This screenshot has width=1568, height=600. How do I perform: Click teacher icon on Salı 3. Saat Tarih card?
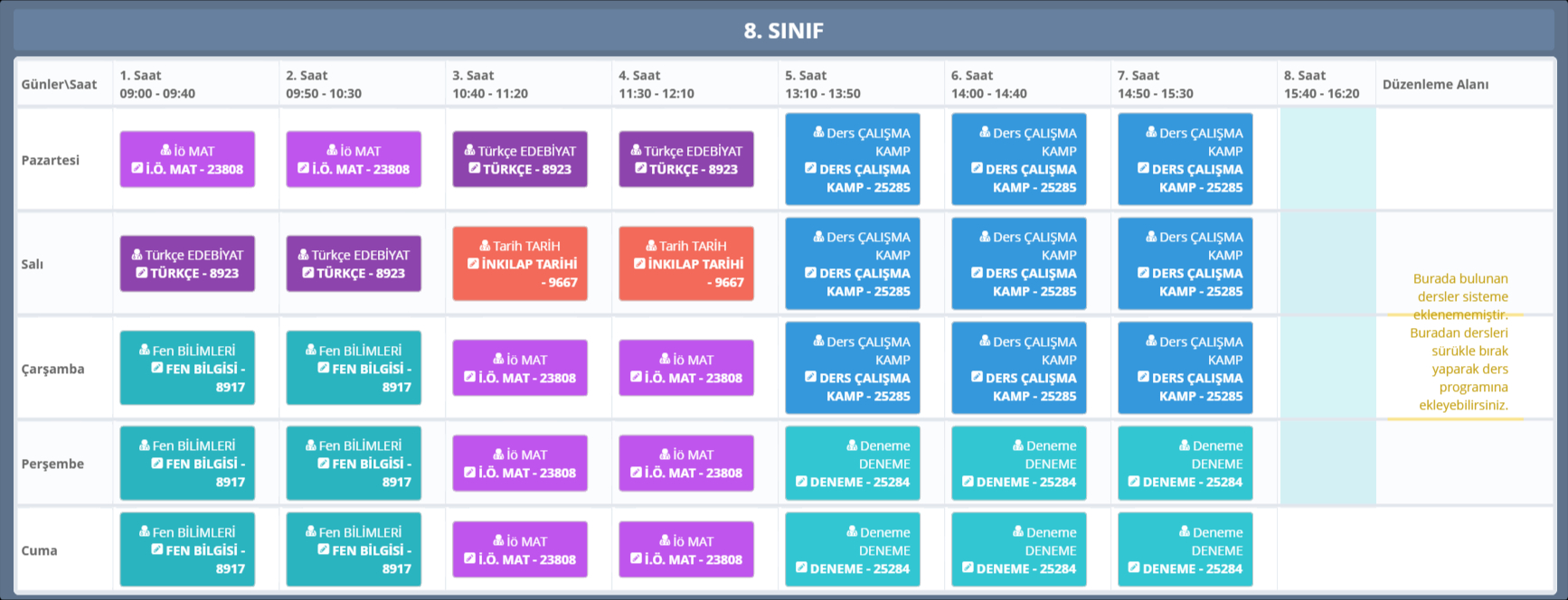pyautogui.click(x=485, y=246)
